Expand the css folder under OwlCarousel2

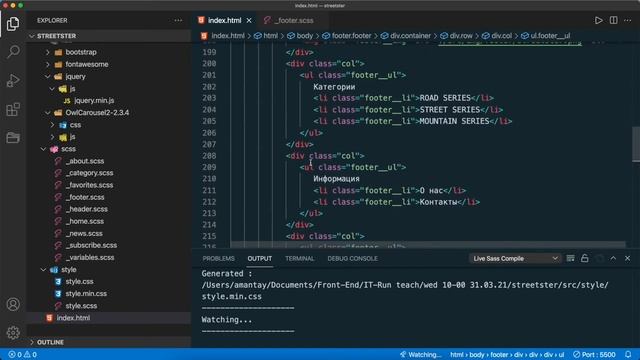click(75, 125)
